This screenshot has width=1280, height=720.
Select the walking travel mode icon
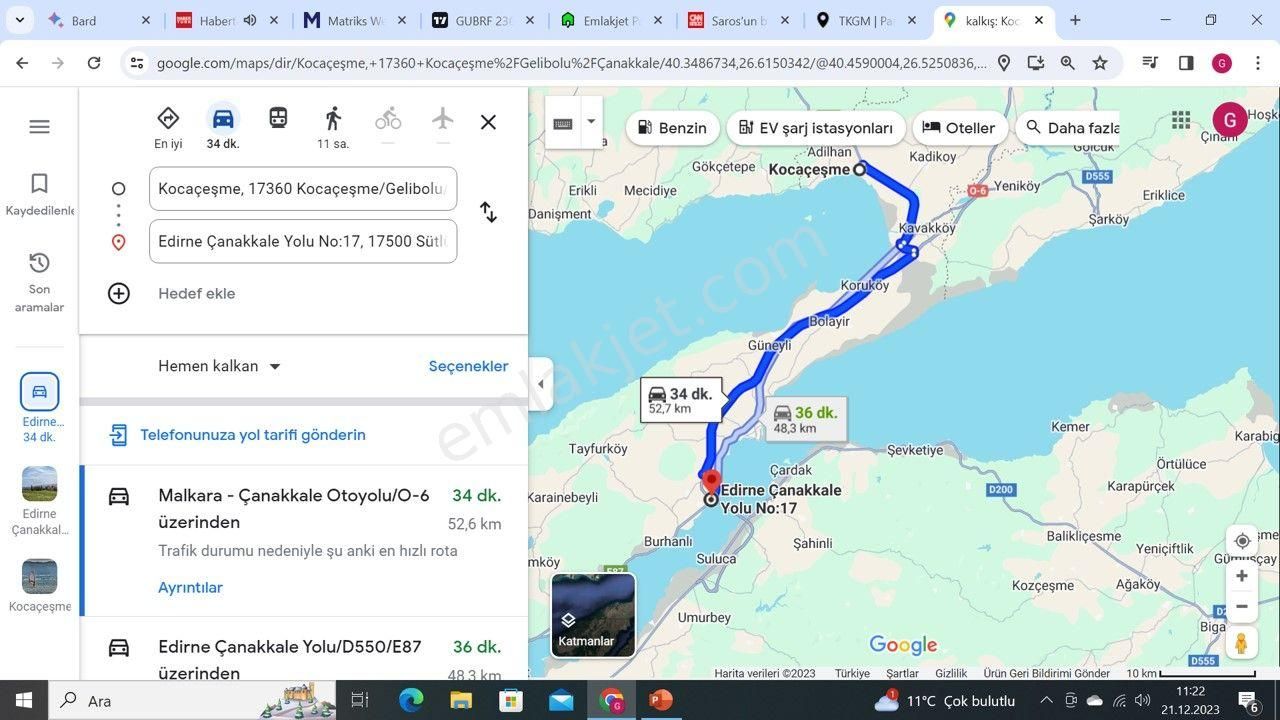(333, 119)
